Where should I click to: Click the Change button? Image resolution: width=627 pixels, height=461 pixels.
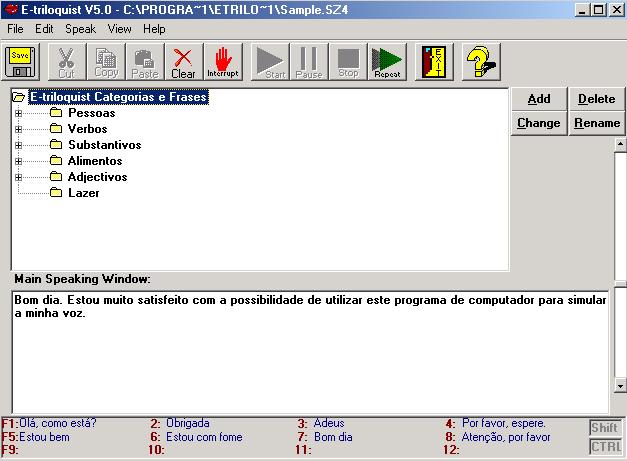coord(539,123)
